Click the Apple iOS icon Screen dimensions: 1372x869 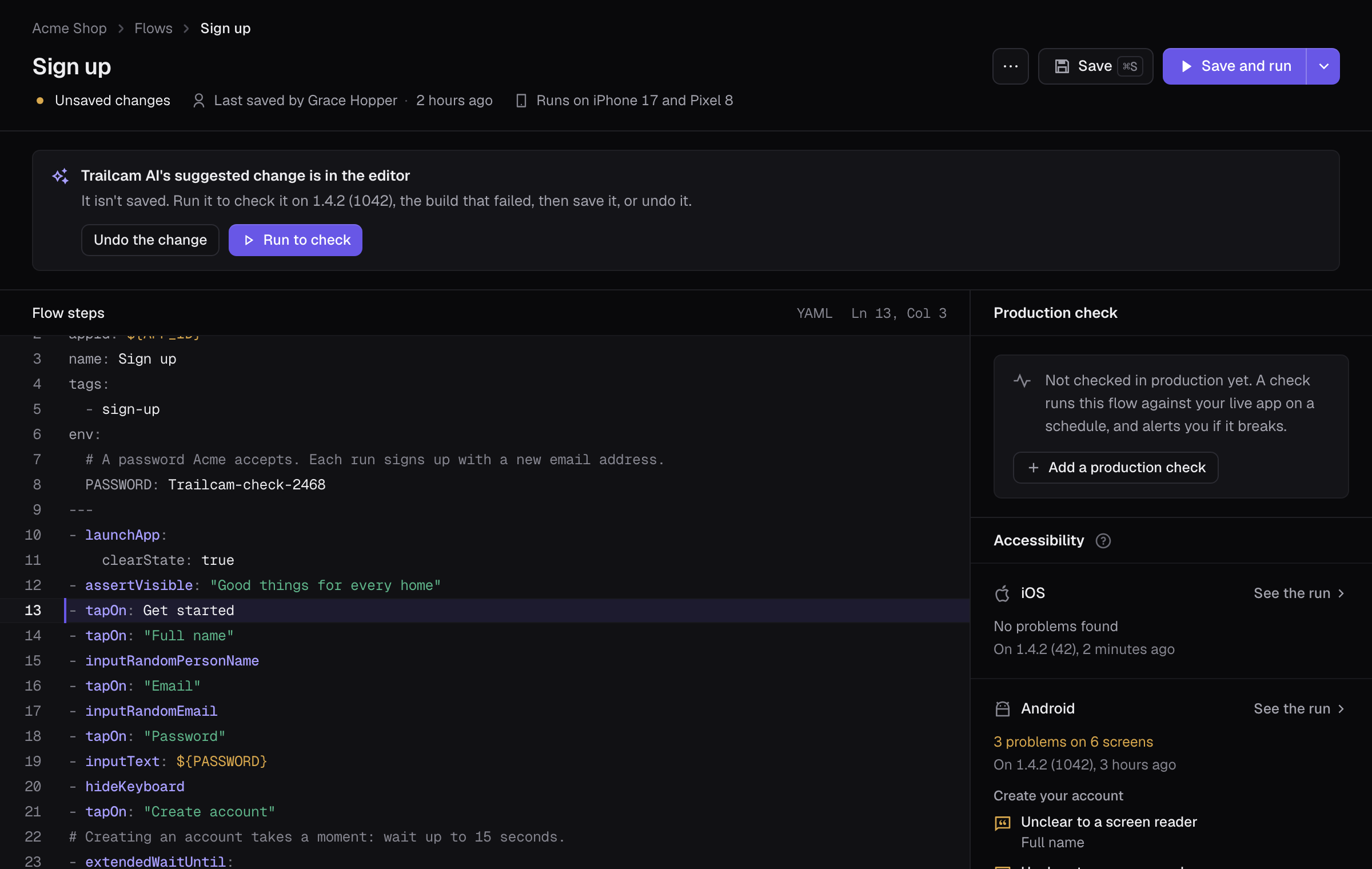[x=1002, y=593]
